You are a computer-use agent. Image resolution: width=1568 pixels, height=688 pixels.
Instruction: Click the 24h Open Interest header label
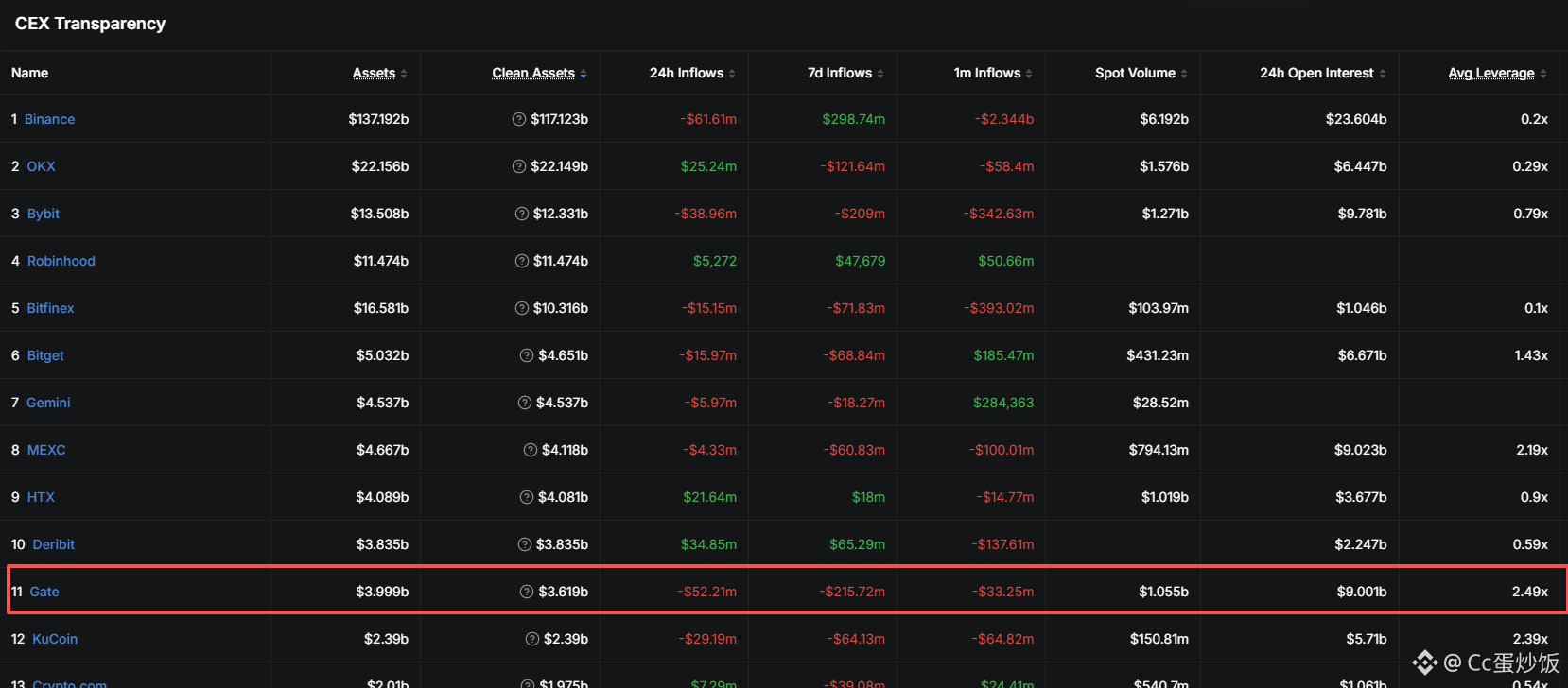click(x=1316, y=73)
